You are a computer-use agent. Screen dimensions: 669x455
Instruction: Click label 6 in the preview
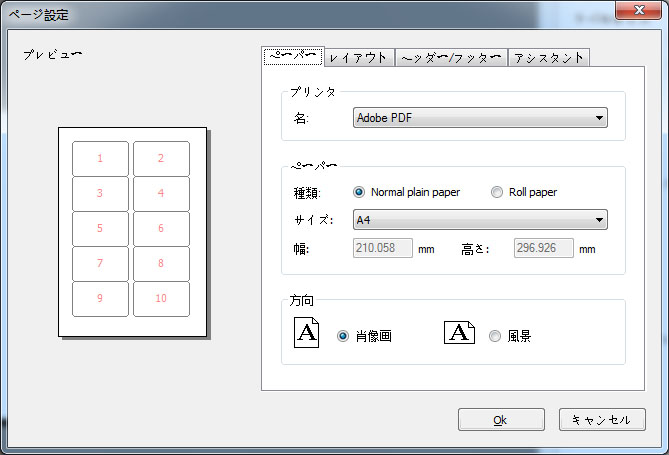[161, 228]
